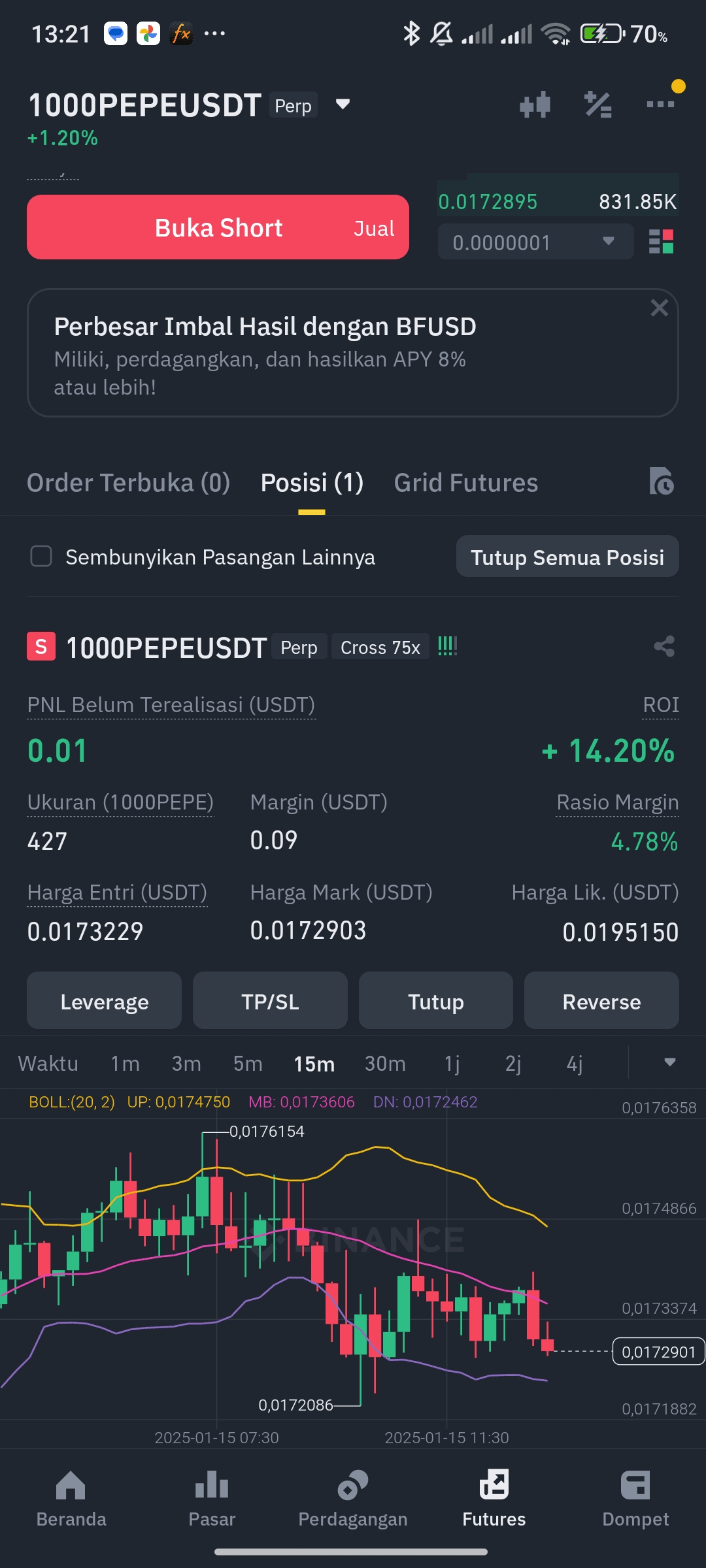Switch to Grid Futures tab
706x1568 pixels.
[x=466, y=483]
